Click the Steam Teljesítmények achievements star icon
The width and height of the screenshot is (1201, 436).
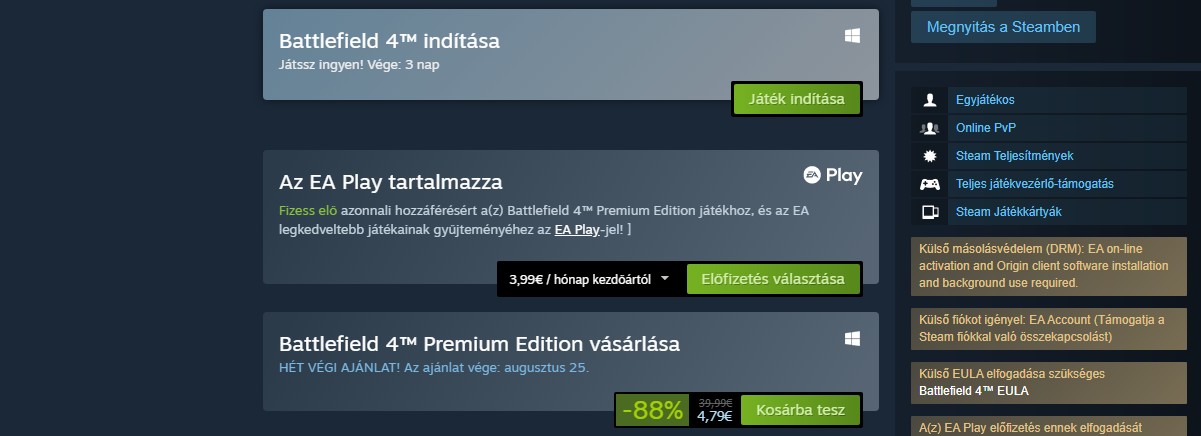coord(930,156)
